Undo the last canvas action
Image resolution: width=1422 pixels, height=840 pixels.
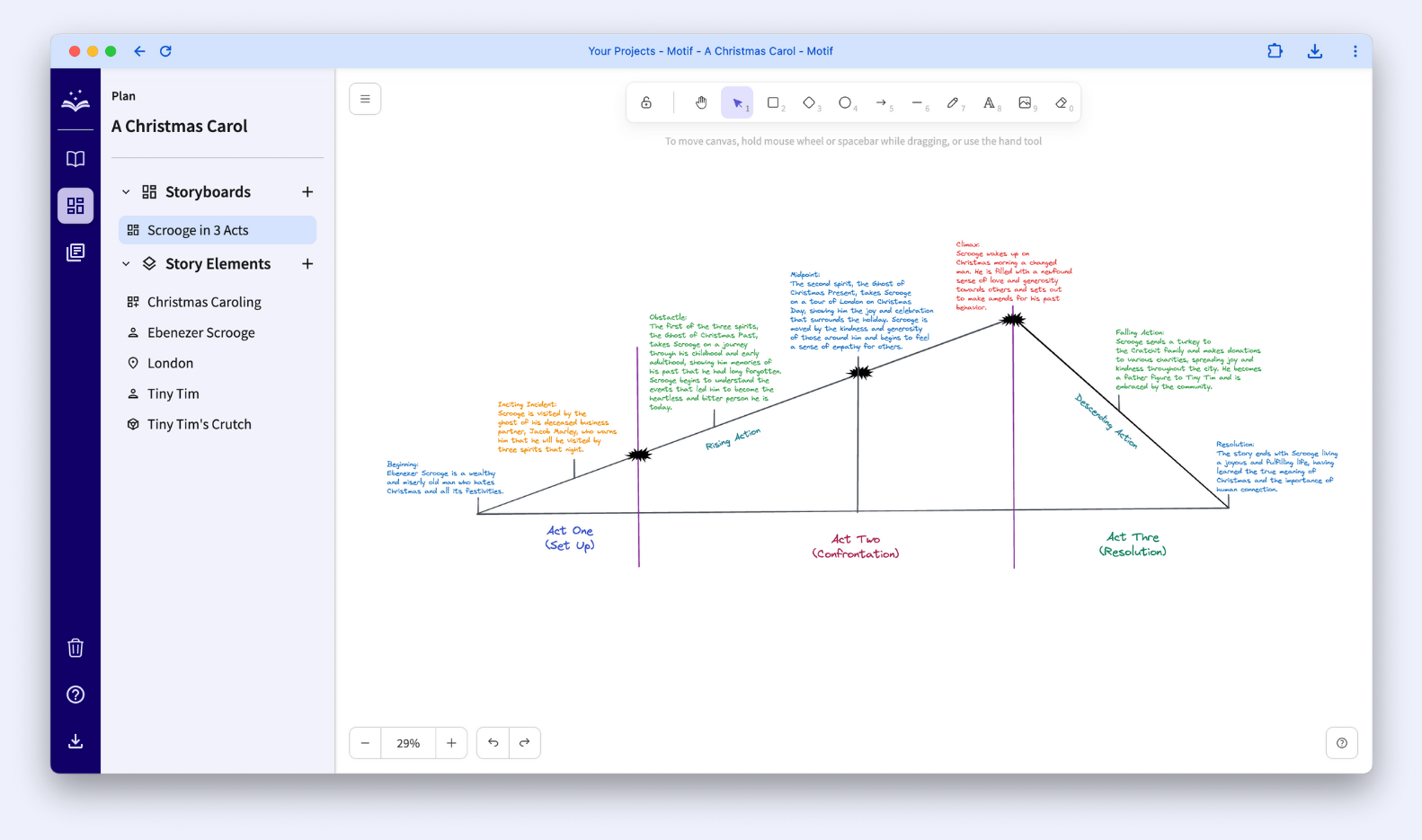coord(493,743)
